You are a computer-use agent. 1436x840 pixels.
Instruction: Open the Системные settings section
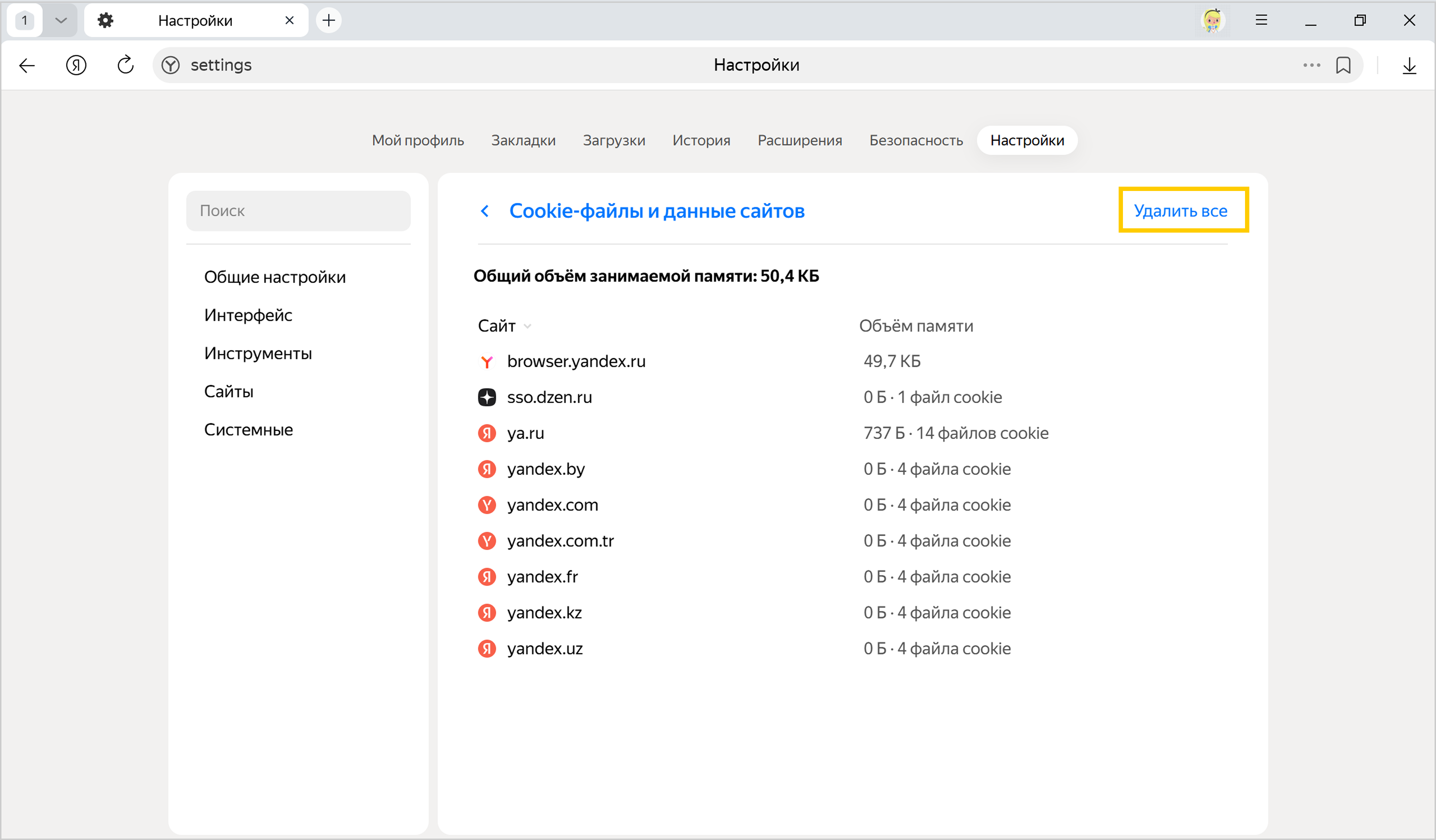(248, 430)
